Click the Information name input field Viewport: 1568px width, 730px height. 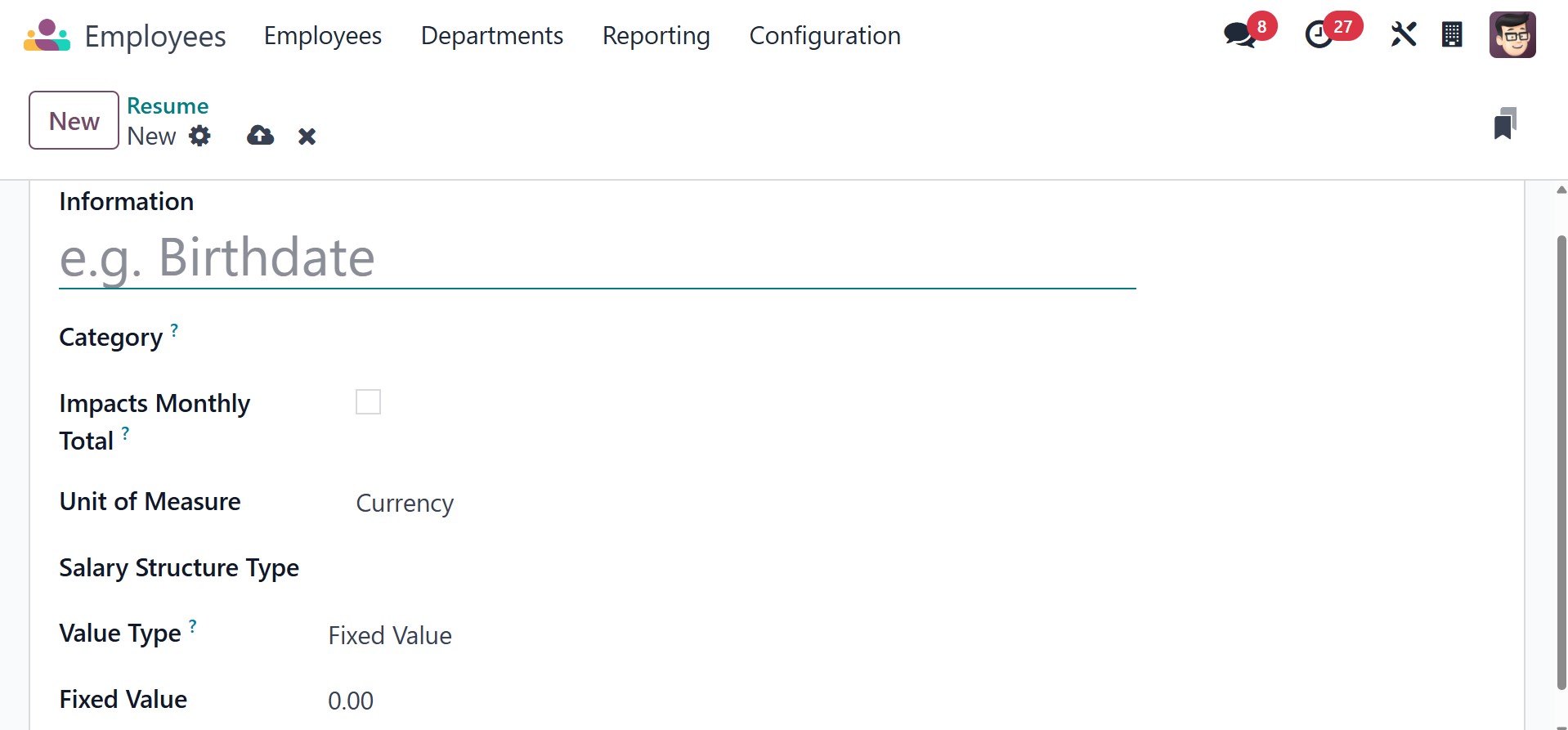[597, 258]
